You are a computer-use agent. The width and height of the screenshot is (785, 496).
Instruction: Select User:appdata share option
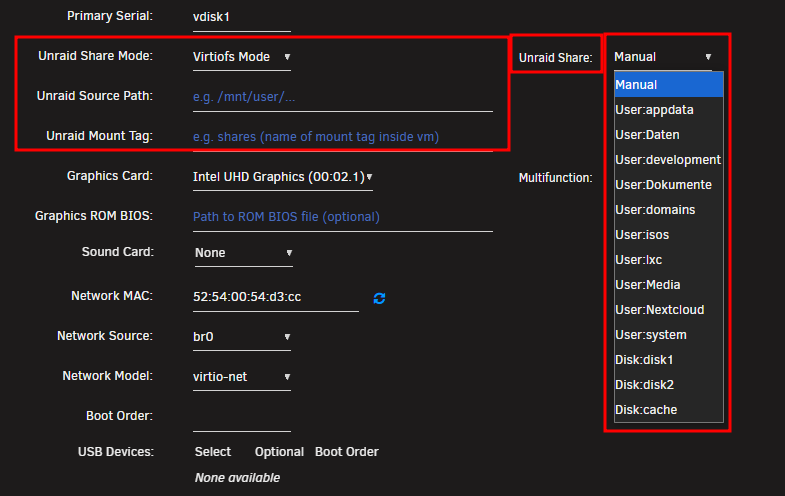click(668, 110)
